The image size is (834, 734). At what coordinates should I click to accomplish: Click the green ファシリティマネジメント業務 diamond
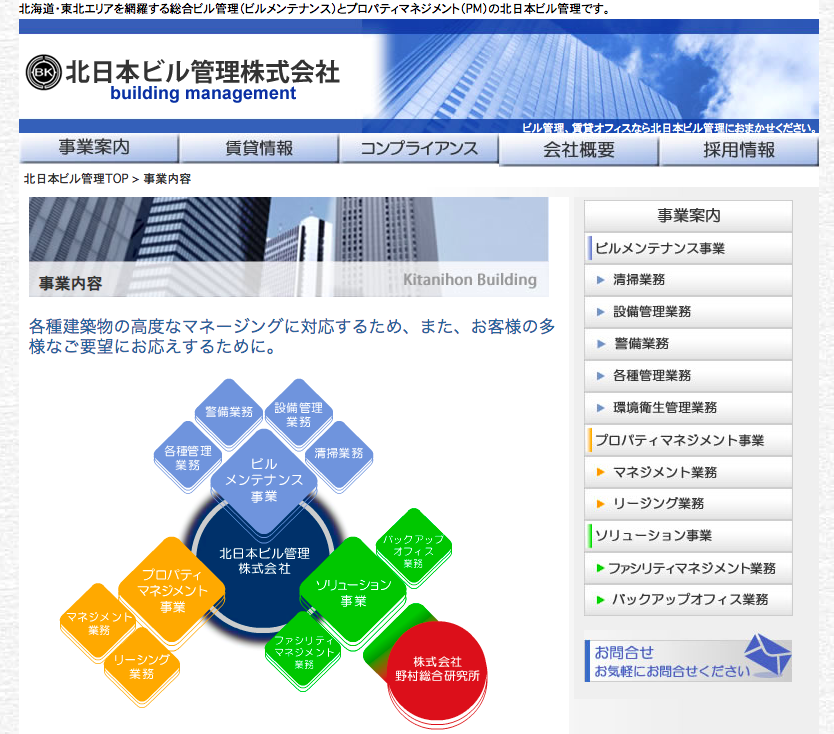tap(303, 652)
